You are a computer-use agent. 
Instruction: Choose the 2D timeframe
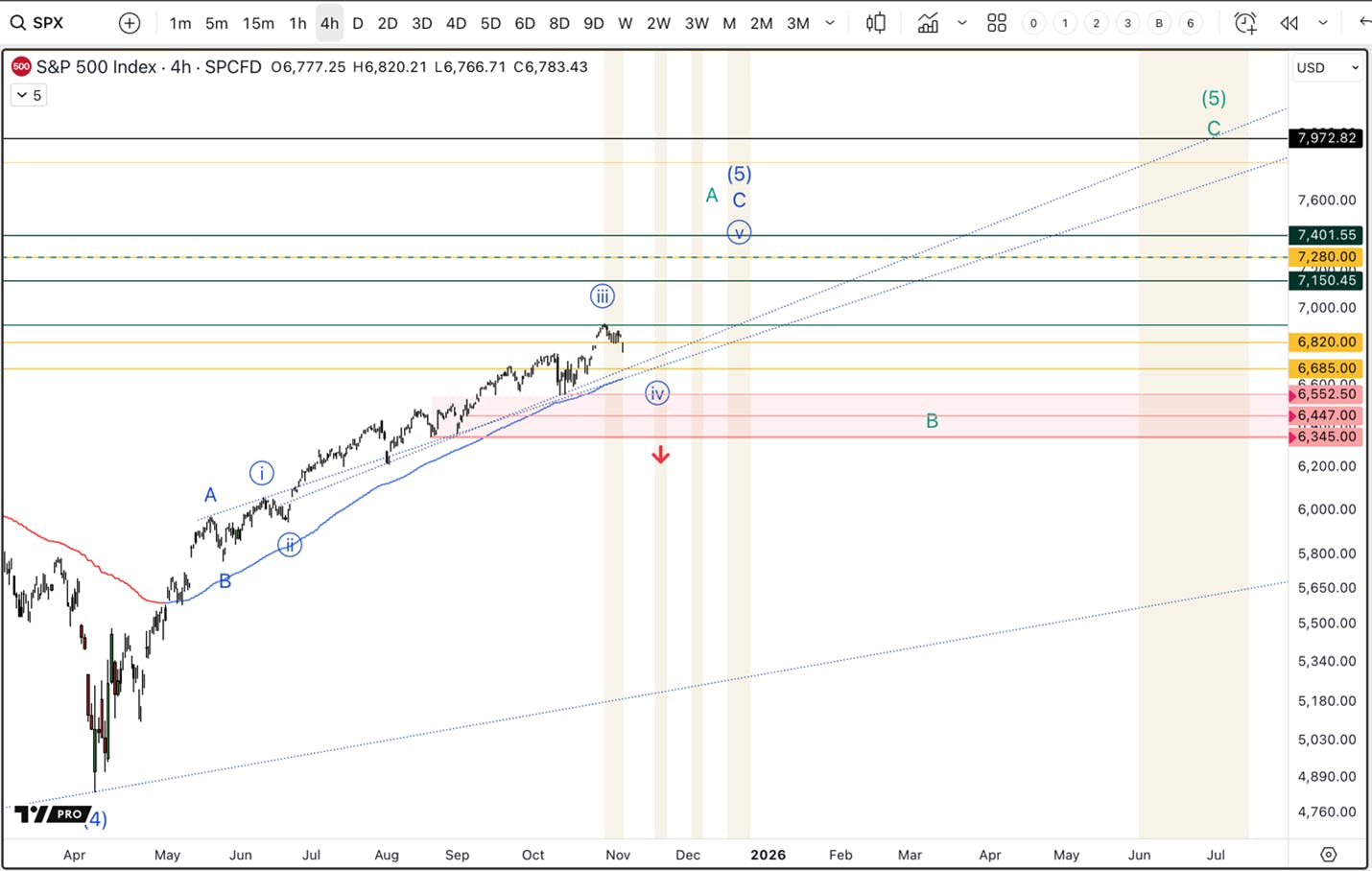pos(388,23)
